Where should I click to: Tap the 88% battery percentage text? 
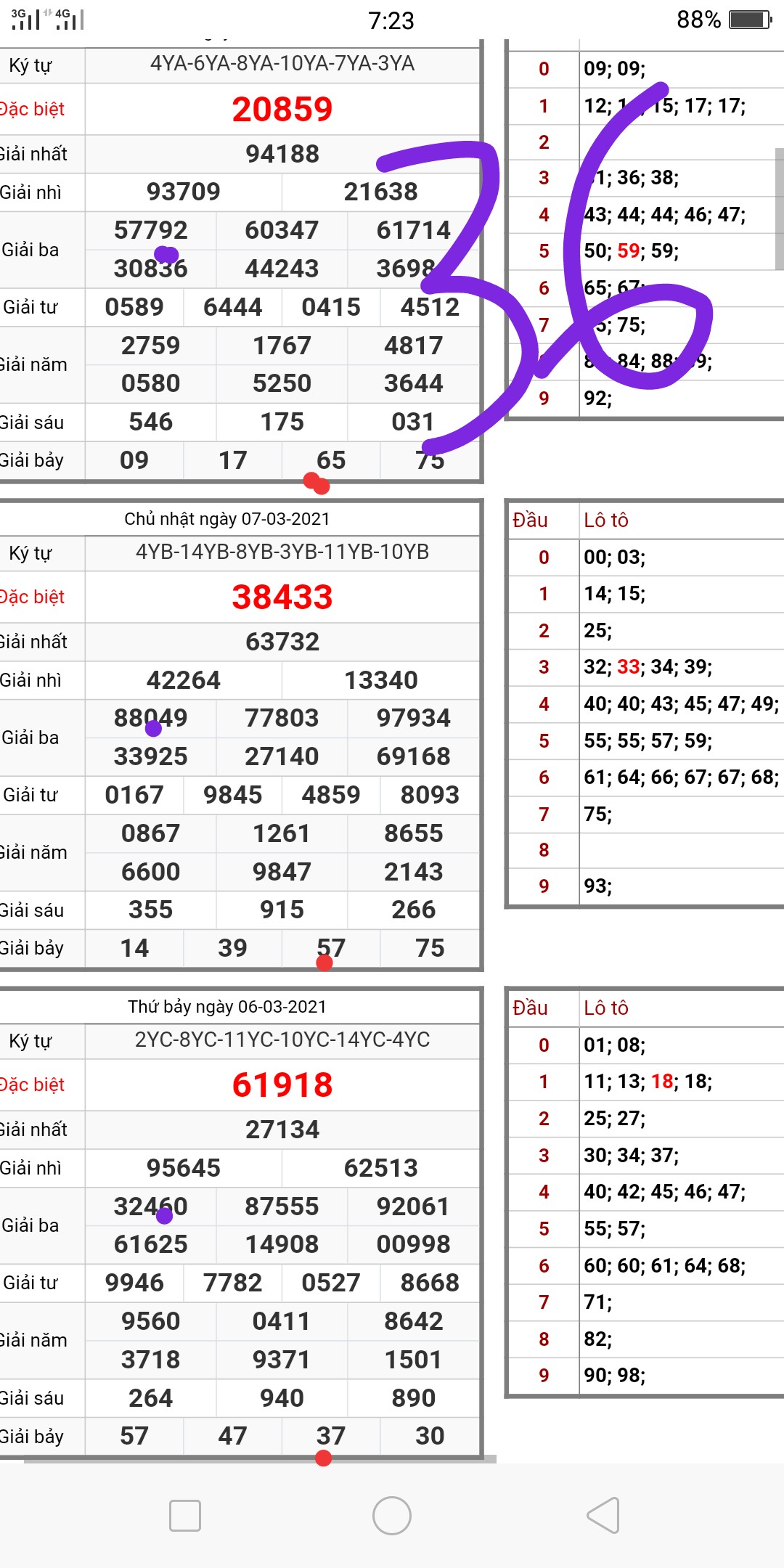click(698, 20)
